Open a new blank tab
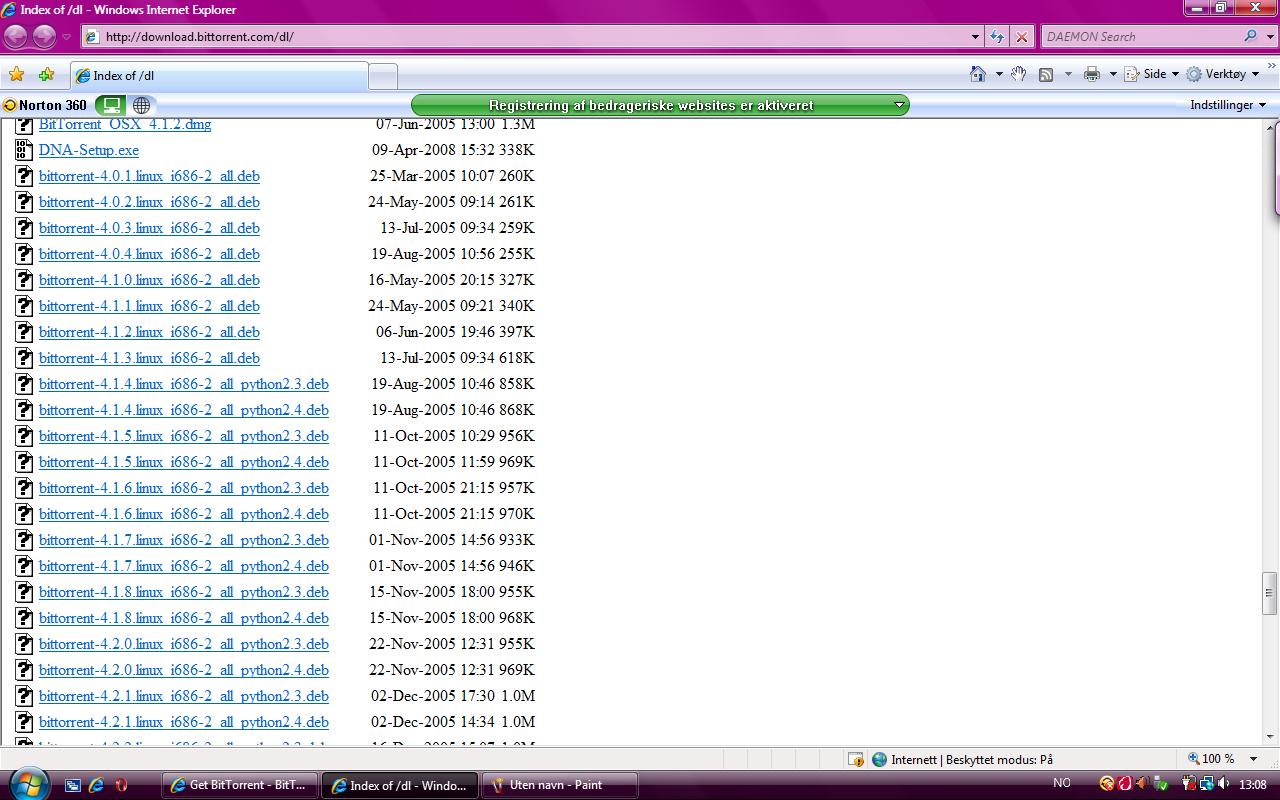1280x800 pixels. tap(383, 76)
